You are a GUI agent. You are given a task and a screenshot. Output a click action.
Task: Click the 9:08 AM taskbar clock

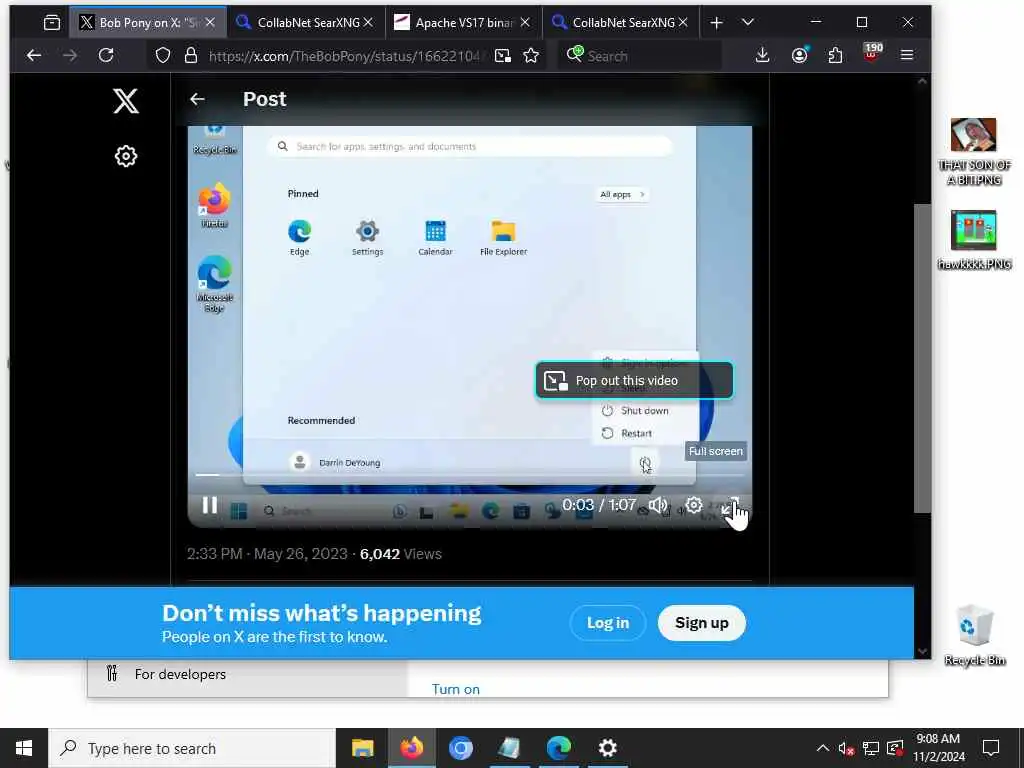coord(938,748)
